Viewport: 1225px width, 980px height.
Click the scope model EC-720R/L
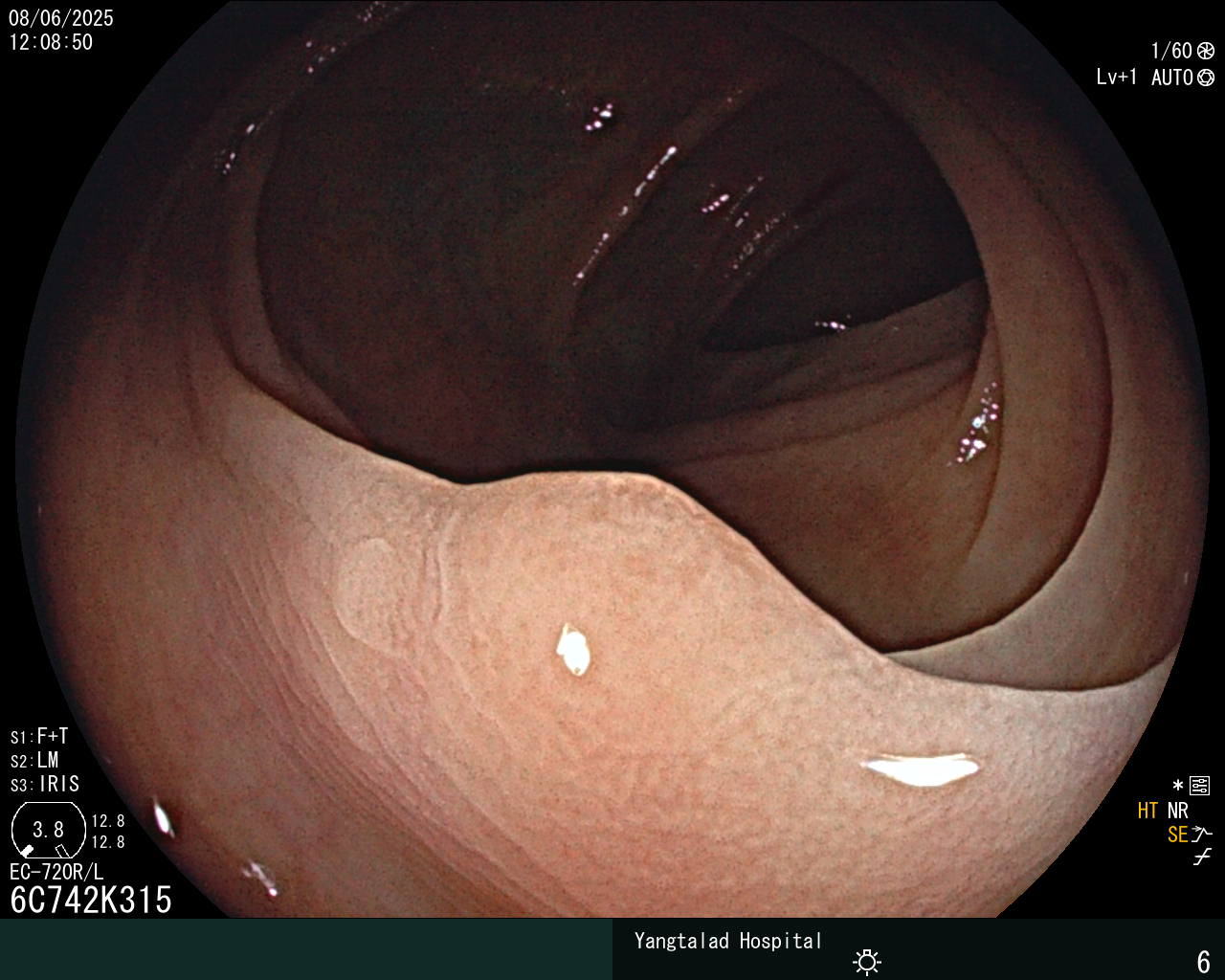tap(56, 872)
